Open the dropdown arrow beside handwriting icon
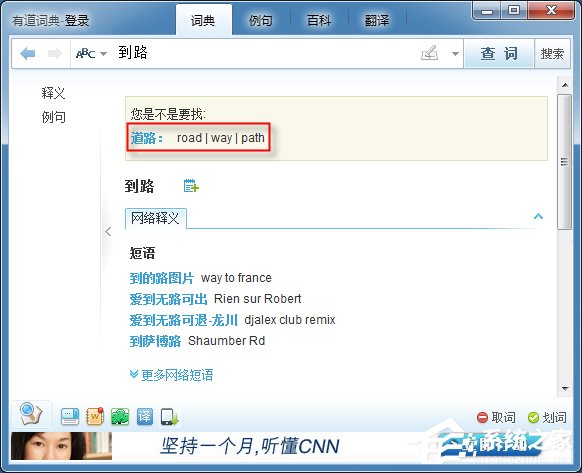582x473 pixels. click(x=455, y=54)
